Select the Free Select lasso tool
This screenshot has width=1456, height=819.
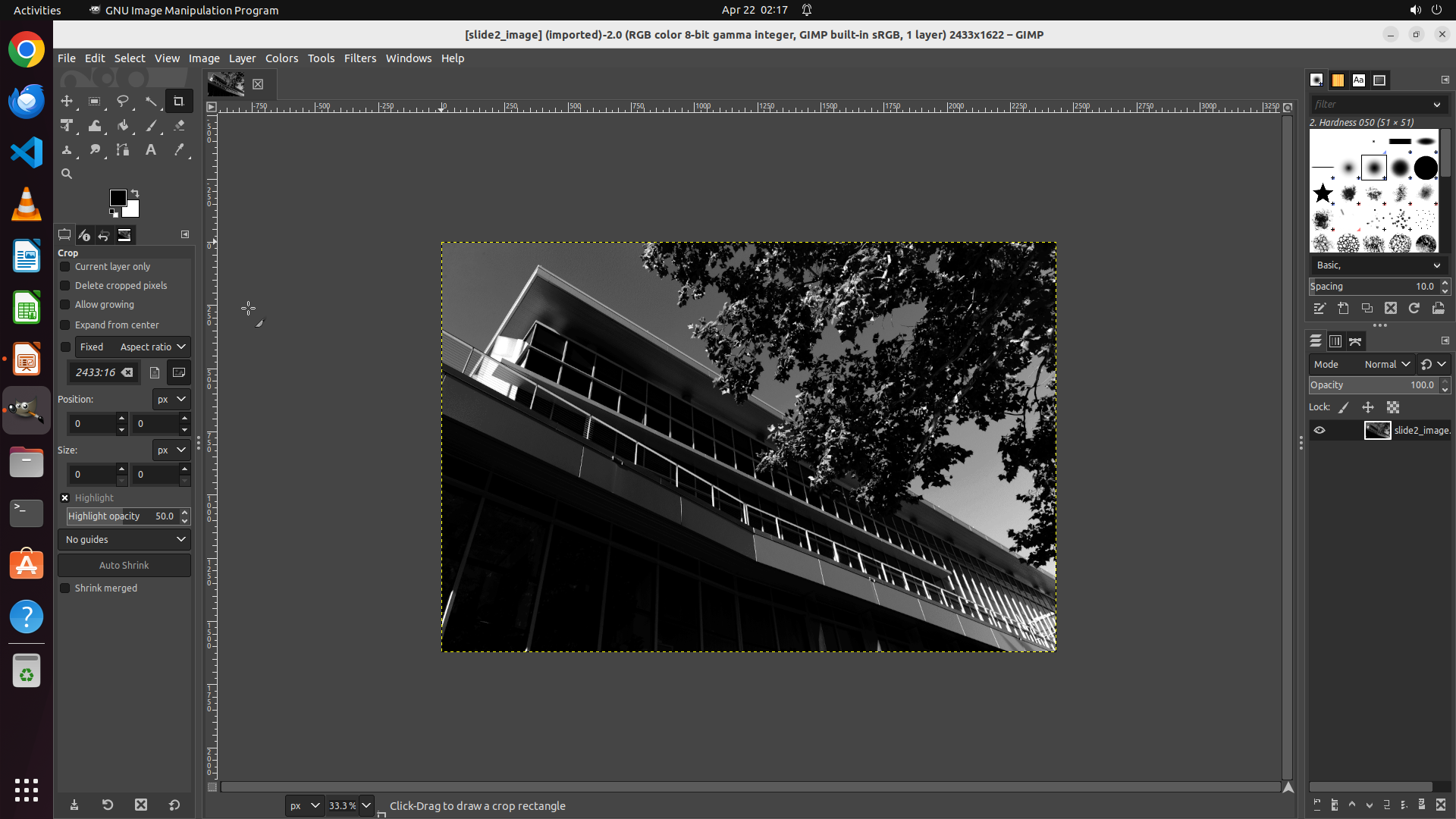(x=123, y=101)
